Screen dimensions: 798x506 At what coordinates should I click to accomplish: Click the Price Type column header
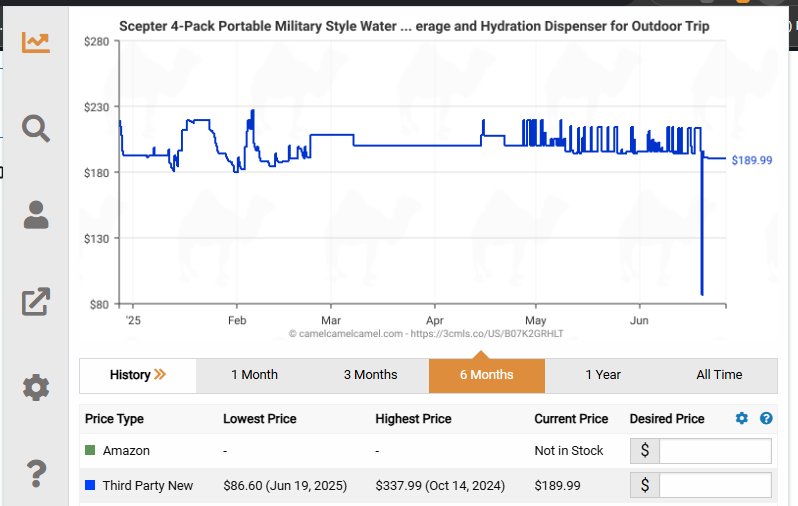tap(114, 419)
